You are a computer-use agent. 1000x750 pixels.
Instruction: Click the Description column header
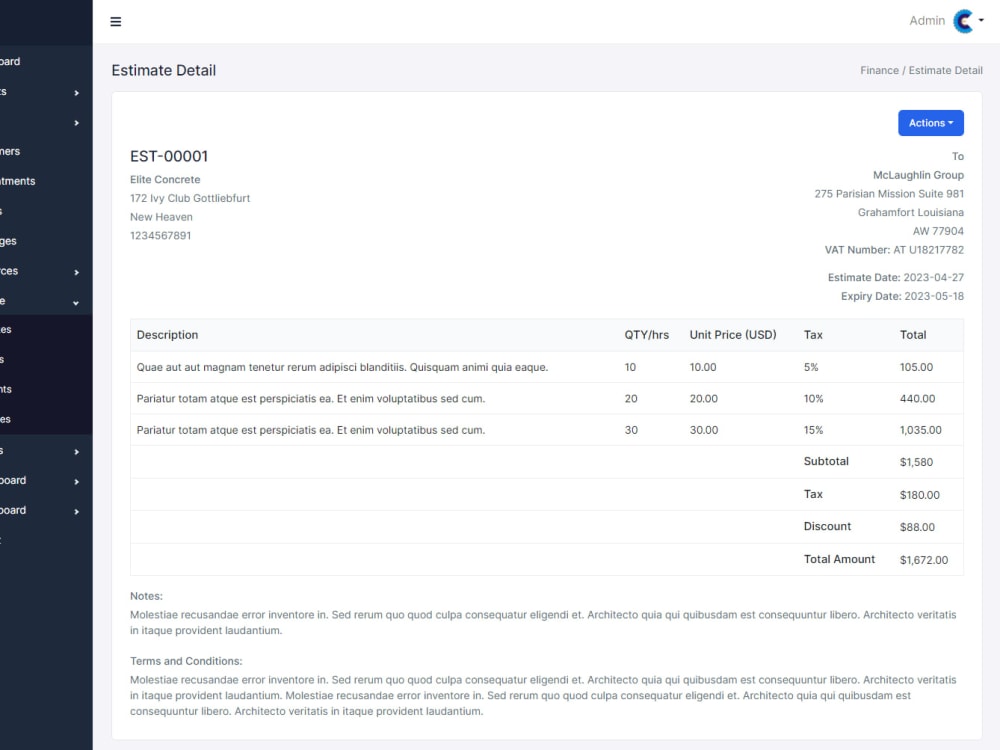(x=167, y=335)
